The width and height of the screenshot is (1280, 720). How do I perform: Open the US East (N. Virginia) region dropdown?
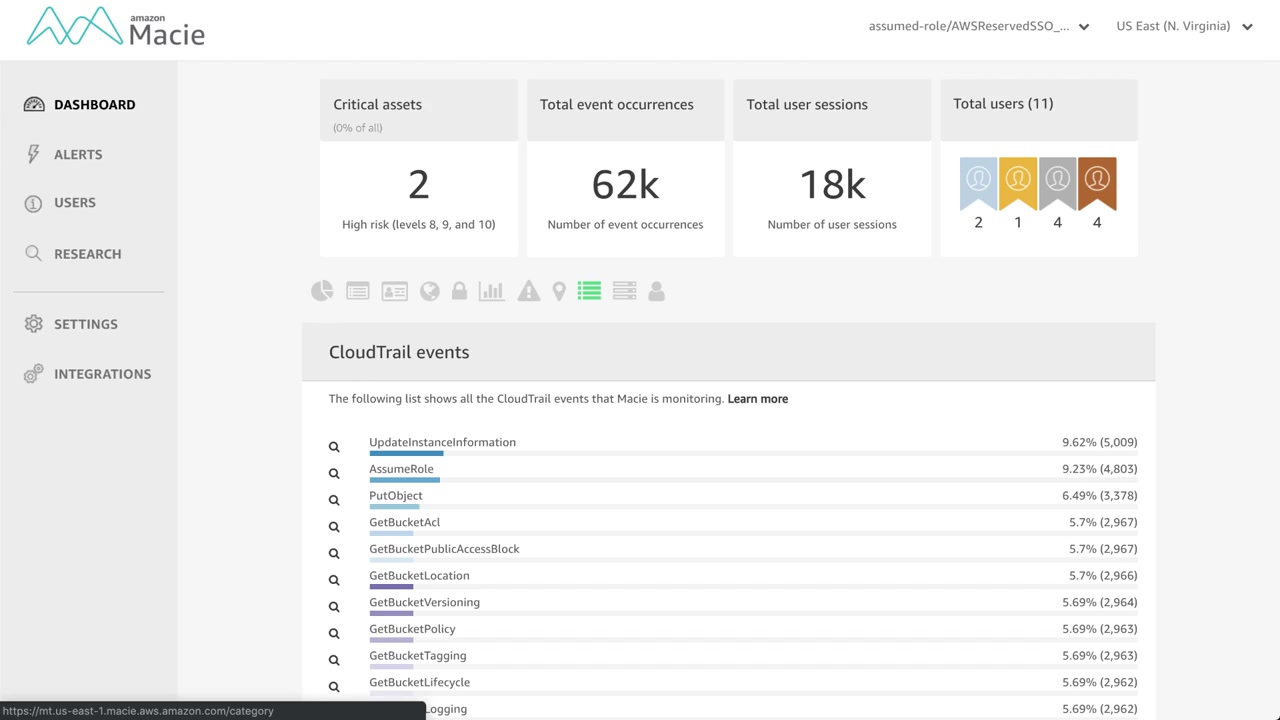point(1184,26)
